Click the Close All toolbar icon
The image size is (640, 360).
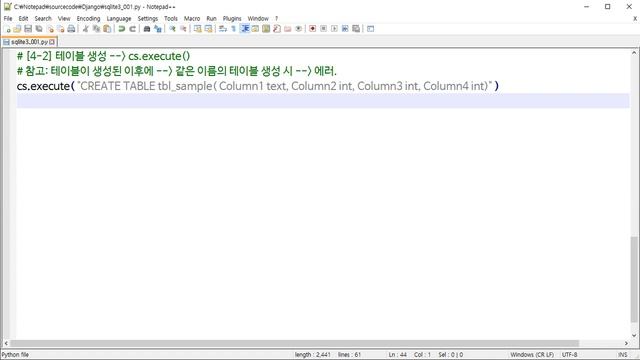60,29
